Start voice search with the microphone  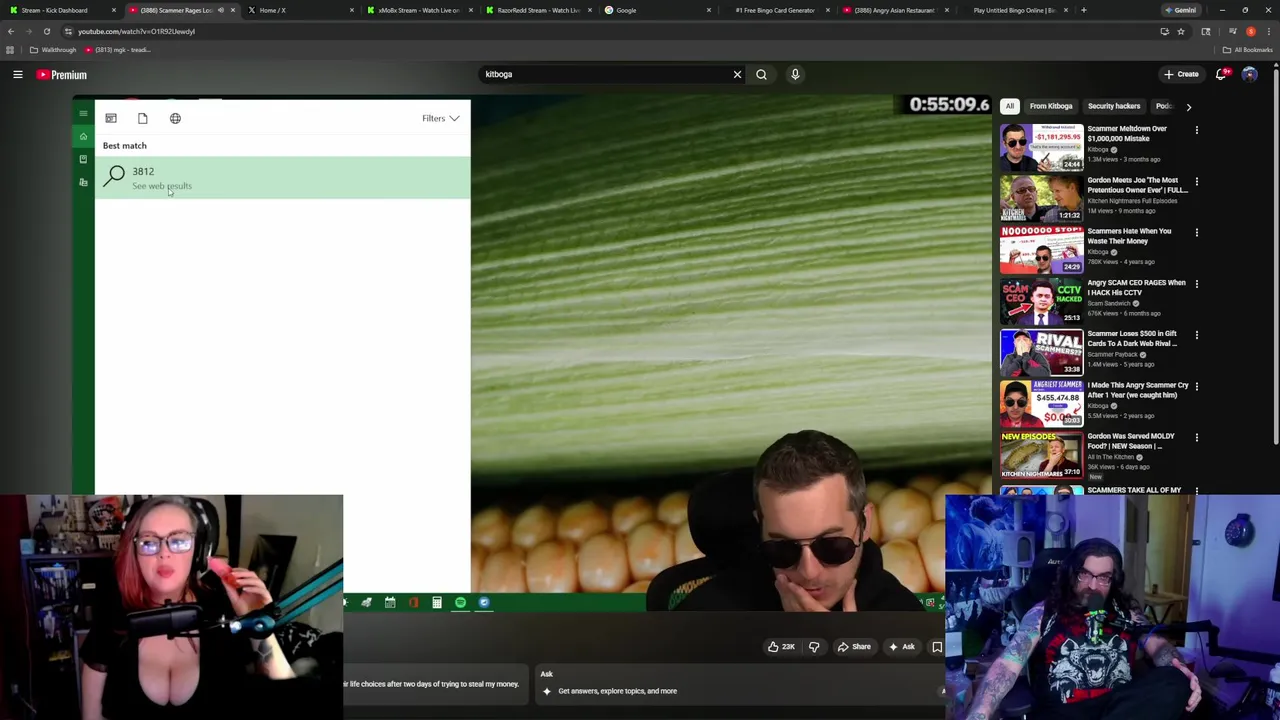795,74
